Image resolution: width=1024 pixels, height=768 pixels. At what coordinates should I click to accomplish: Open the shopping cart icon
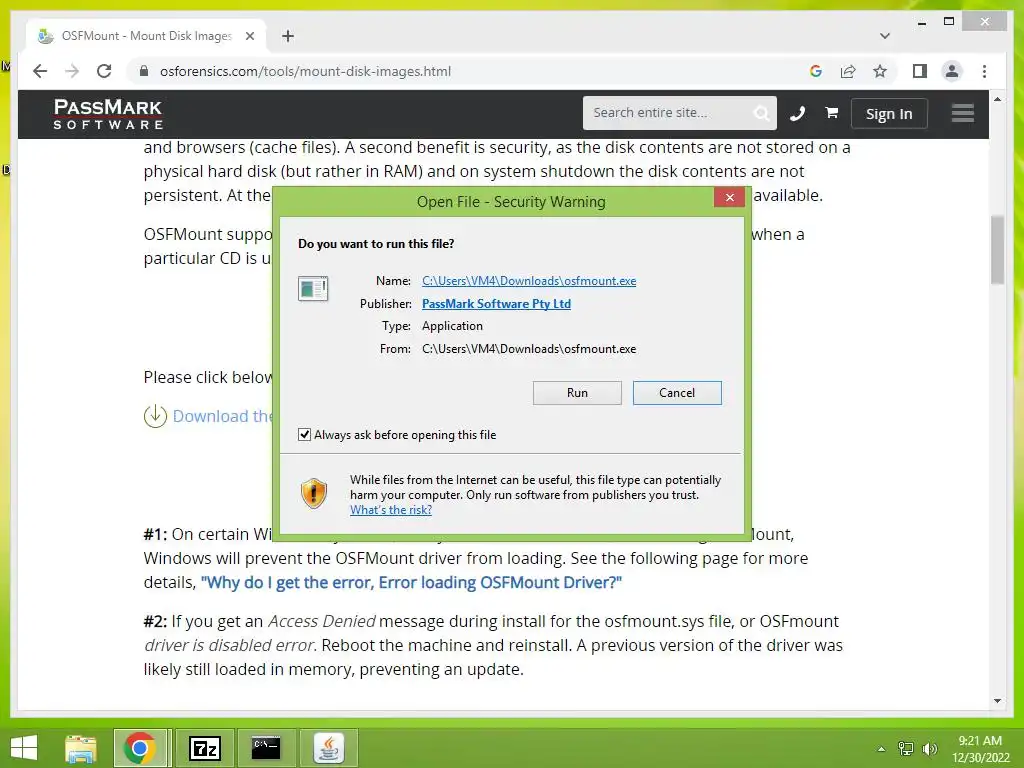[x=831, y=113]
